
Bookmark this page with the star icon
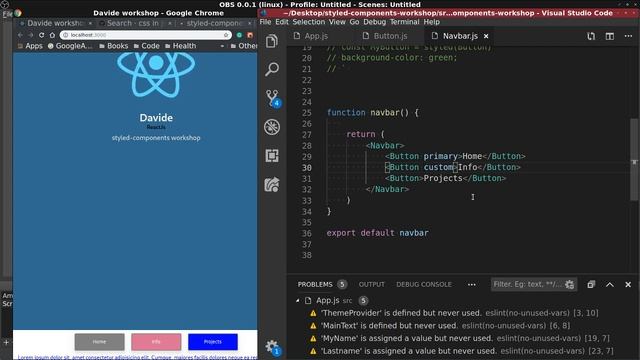click(x=226, y=35)
